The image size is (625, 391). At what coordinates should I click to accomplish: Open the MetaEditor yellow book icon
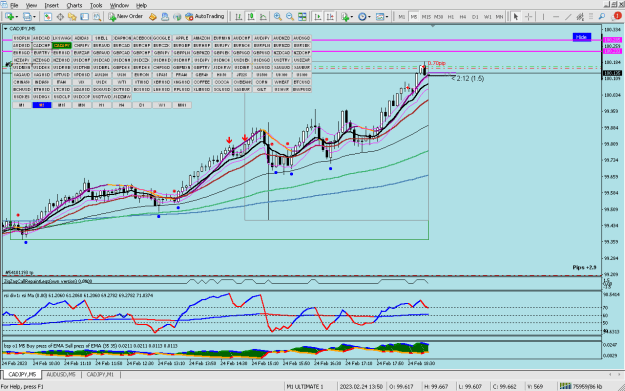pyautogui.click(x=153, y=17)
